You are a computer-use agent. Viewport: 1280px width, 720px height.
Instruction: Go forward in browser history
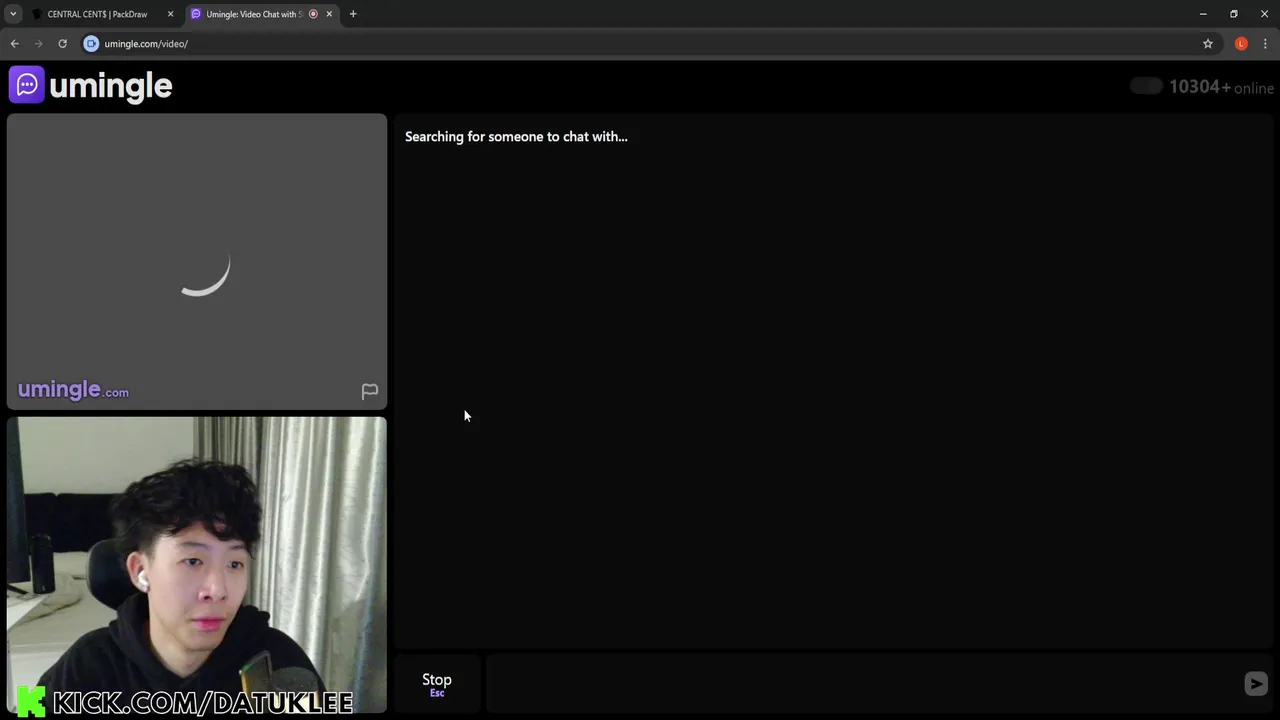(39, 44)
